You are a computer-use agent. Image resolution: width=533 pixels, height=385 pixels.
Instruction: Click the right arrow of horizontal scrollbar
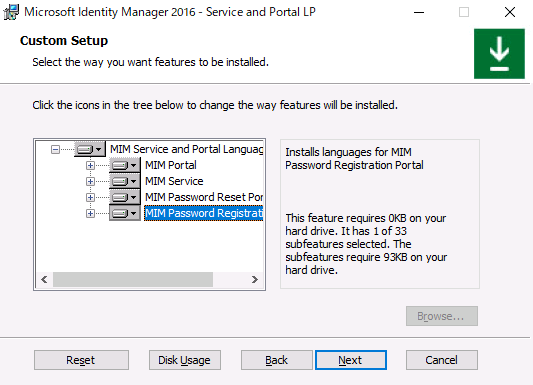point(255,280)
